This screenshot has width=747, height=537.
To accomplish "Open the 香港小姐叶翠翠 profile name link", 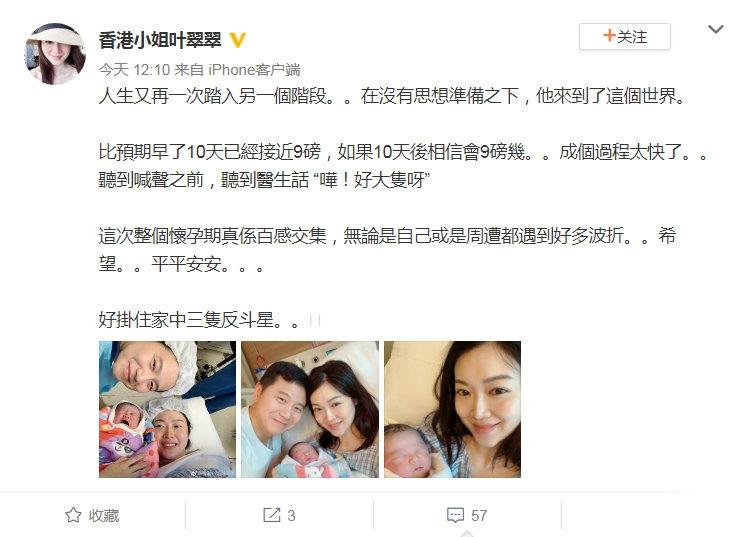I will click(x=160, y=40).
